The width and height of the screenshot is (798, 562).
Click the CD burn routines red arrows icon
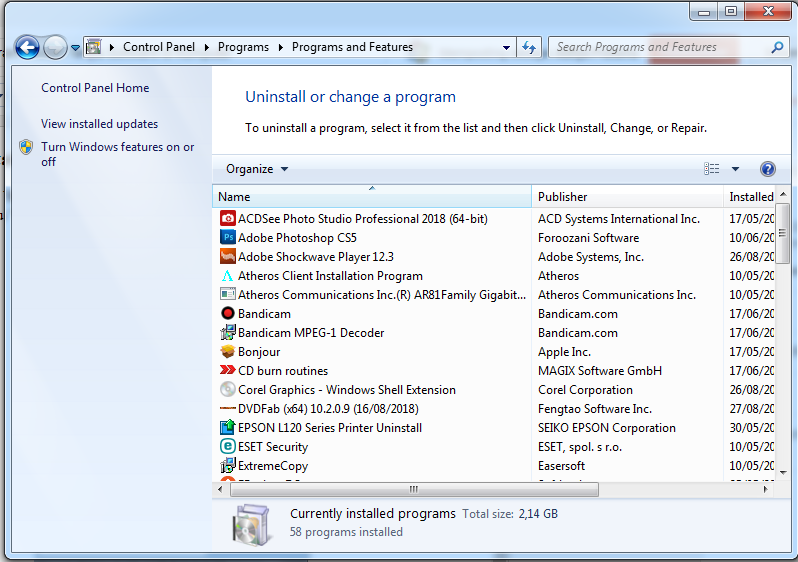point(227,371)
